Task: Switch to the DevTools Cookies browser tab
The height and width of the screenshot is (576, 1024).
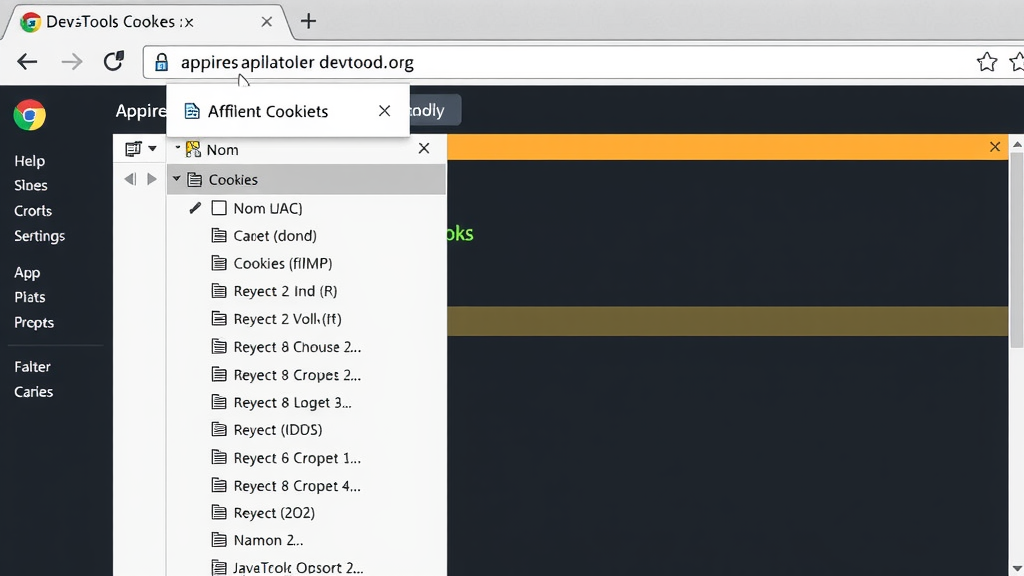Action: pos(130,20)
